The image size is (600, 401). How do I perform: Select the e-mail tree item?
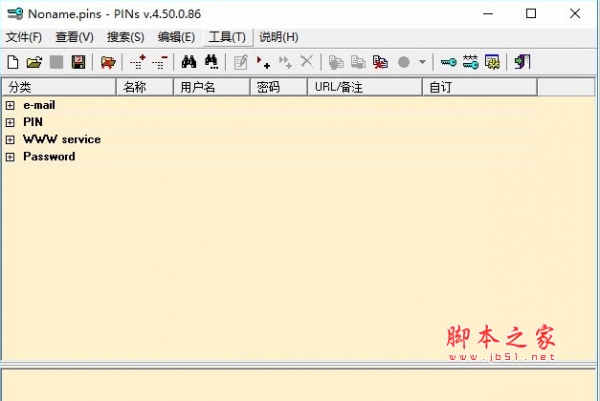click(x=39, y=105)
